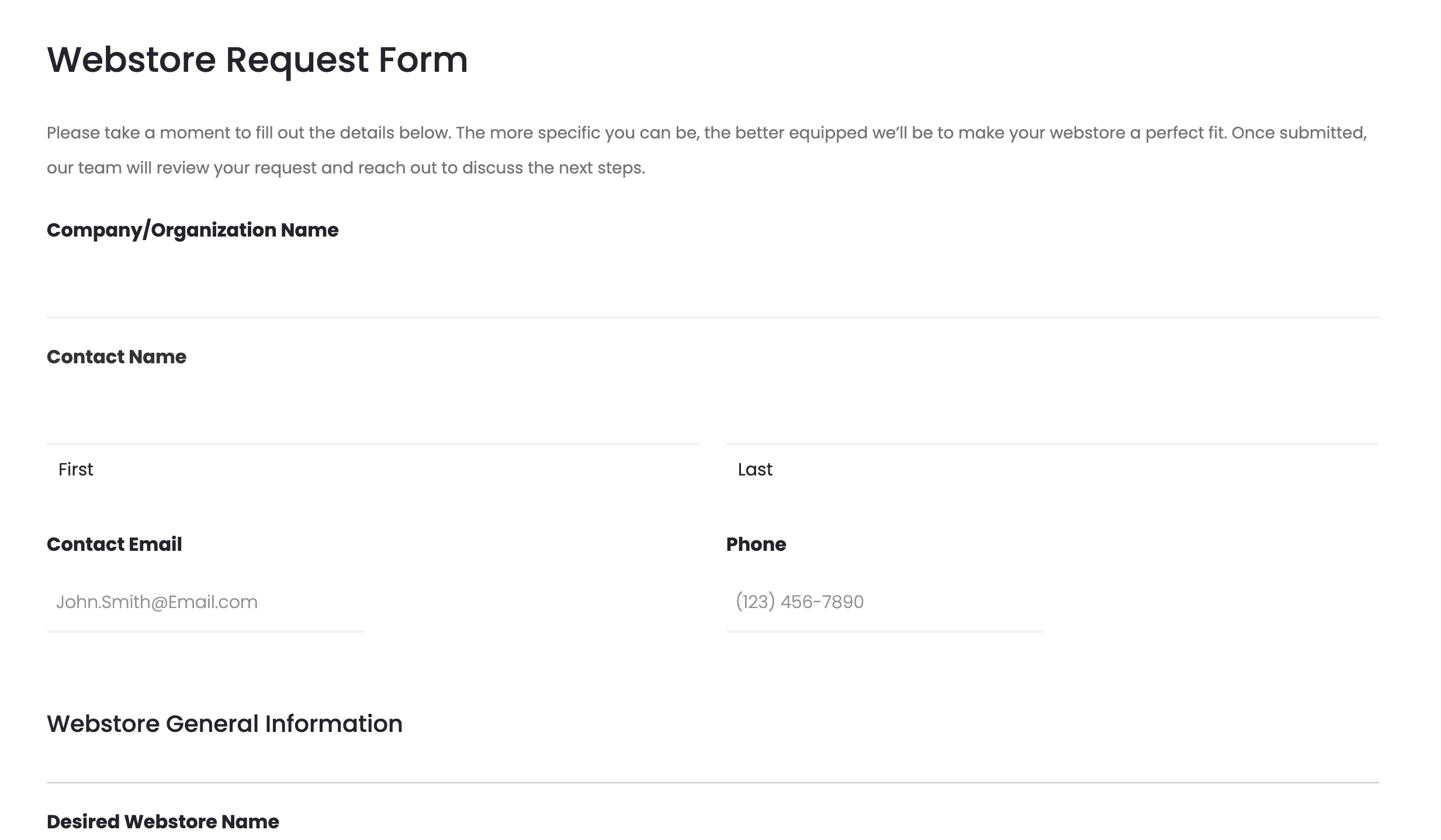Focus the Last name input field
1441x840 pixels.
click(1052, 415)
